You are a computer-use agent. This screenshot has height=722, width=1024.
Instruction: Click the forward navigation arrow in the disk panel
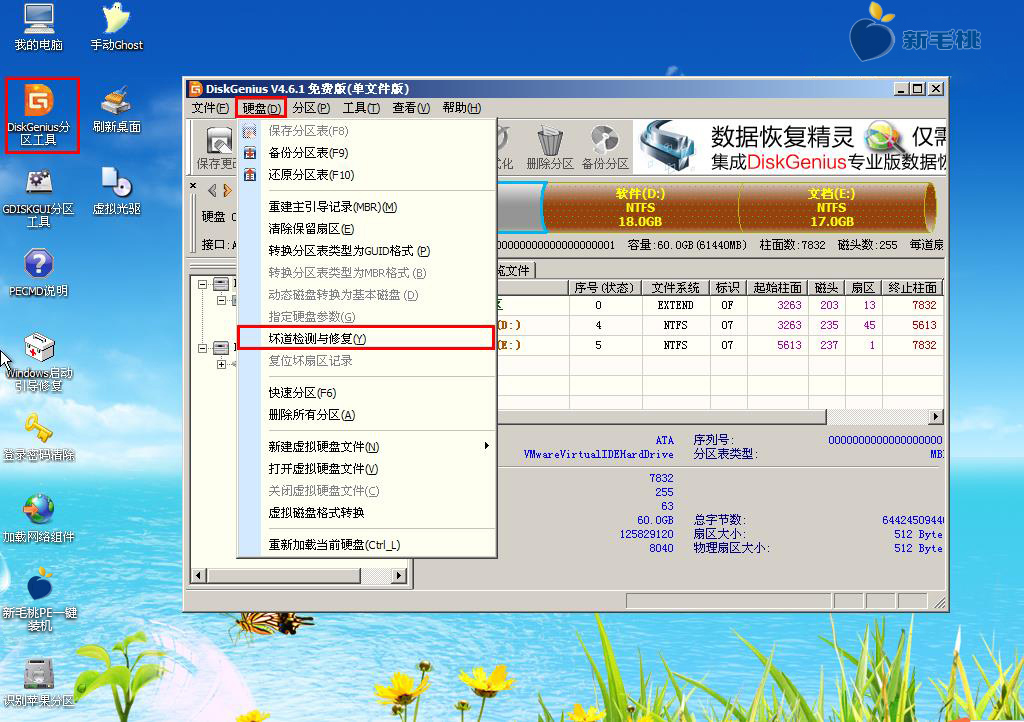click(x=227, y=191)
